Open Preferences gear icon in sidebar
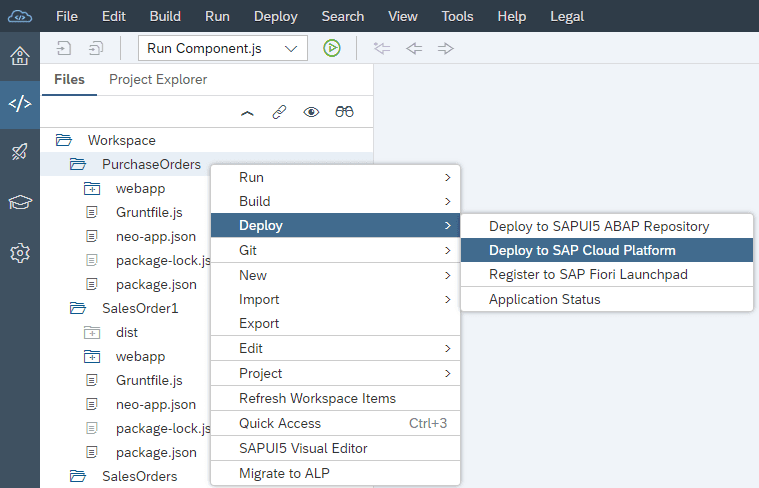This screenshot has height=488, width=759. (19, 253)
